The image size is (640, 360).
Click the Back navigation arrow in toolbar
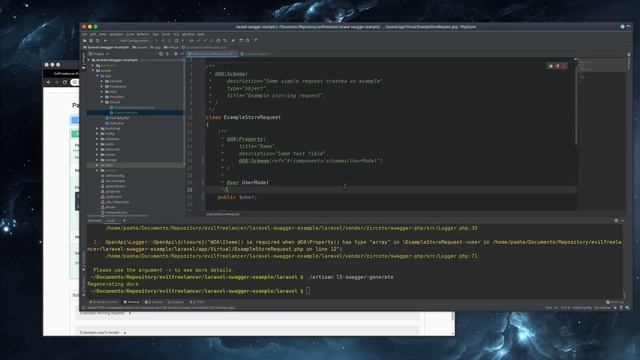click(106, 40)
